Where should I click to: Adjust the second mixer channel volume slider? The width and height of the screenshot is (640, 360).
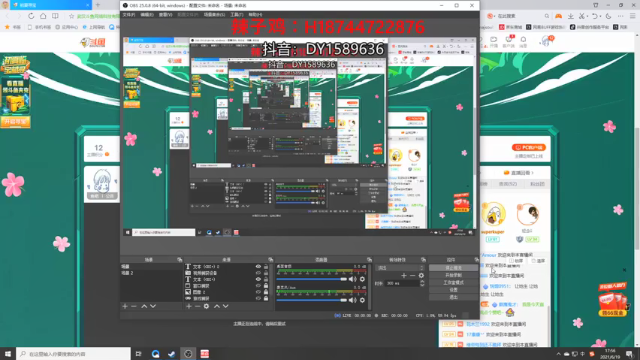(311, 300)
